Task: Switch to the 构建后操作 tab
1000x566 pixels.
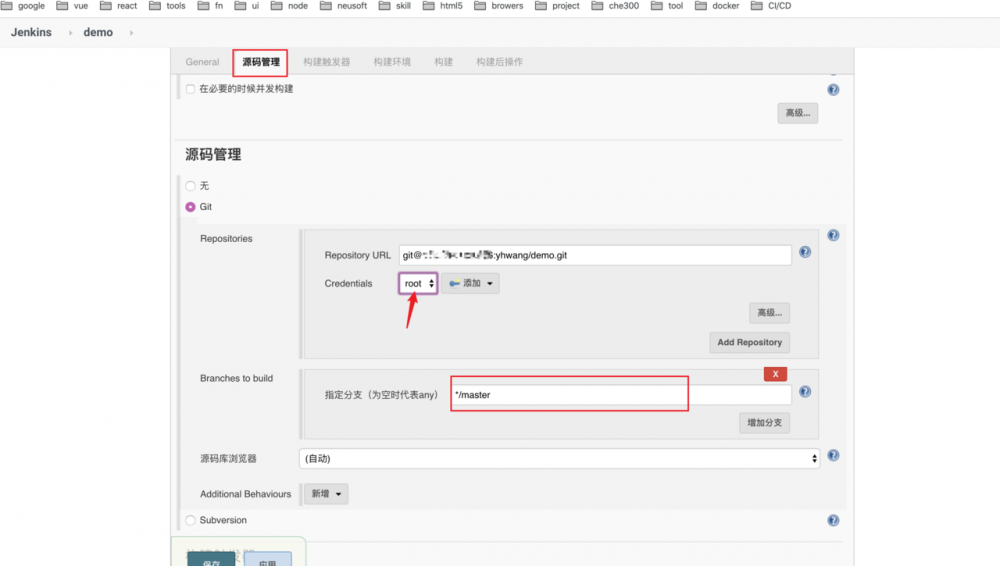Action: click(x=499, y=62)
